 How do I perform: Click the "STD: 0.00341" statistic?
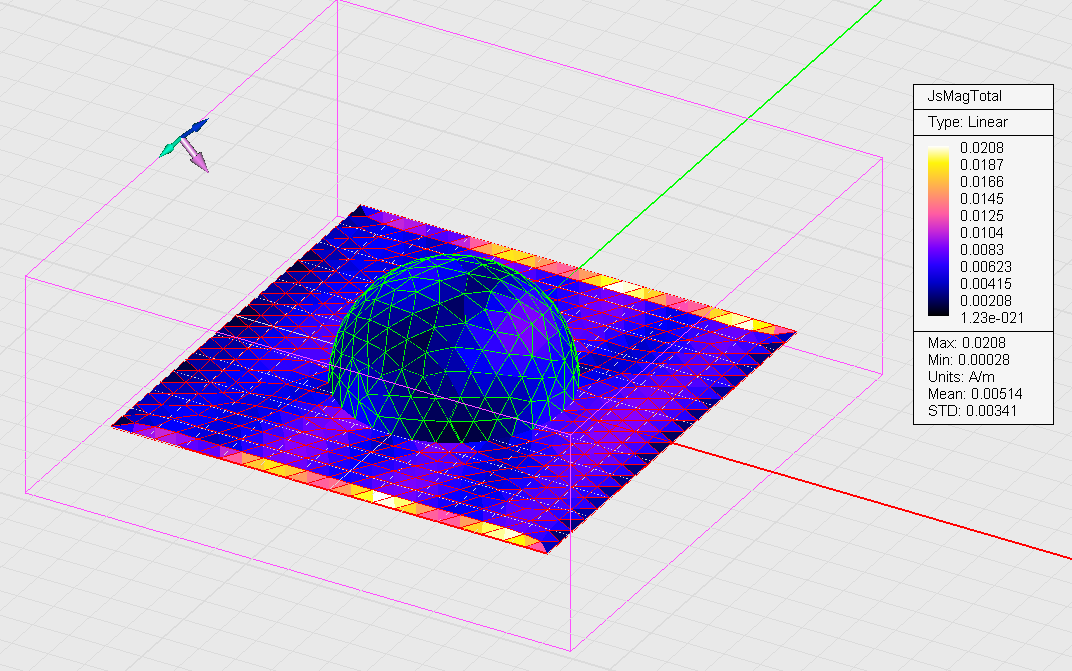pos(974,411)
